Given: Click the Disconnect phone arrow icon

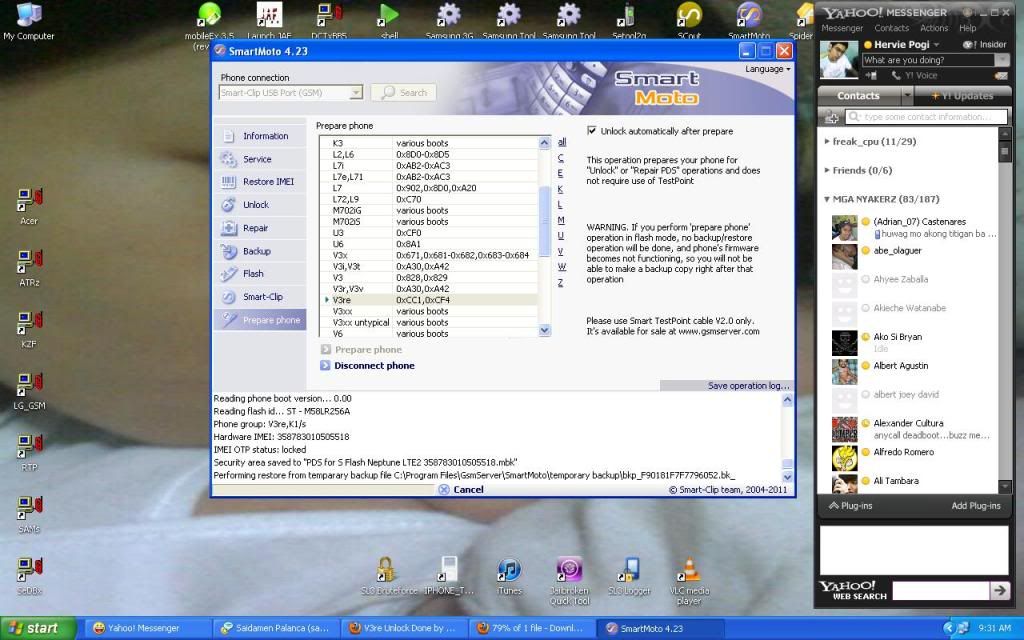Looking at the screenshot, I should 325,366.
